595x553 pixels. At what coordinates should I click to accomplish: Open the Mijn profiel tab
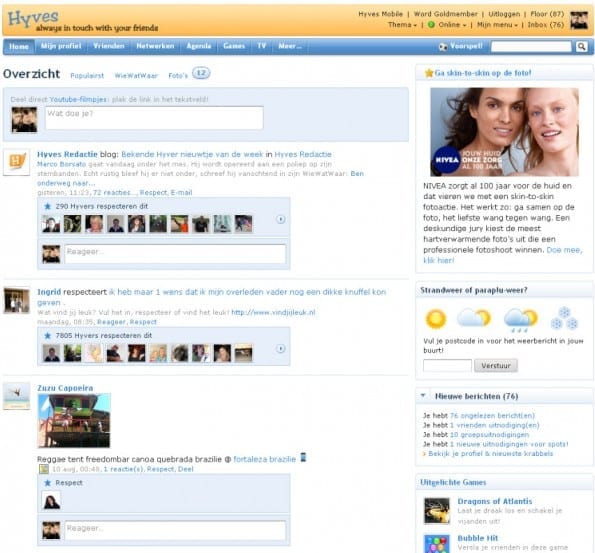pyautogui.click(x=61, y=46)
